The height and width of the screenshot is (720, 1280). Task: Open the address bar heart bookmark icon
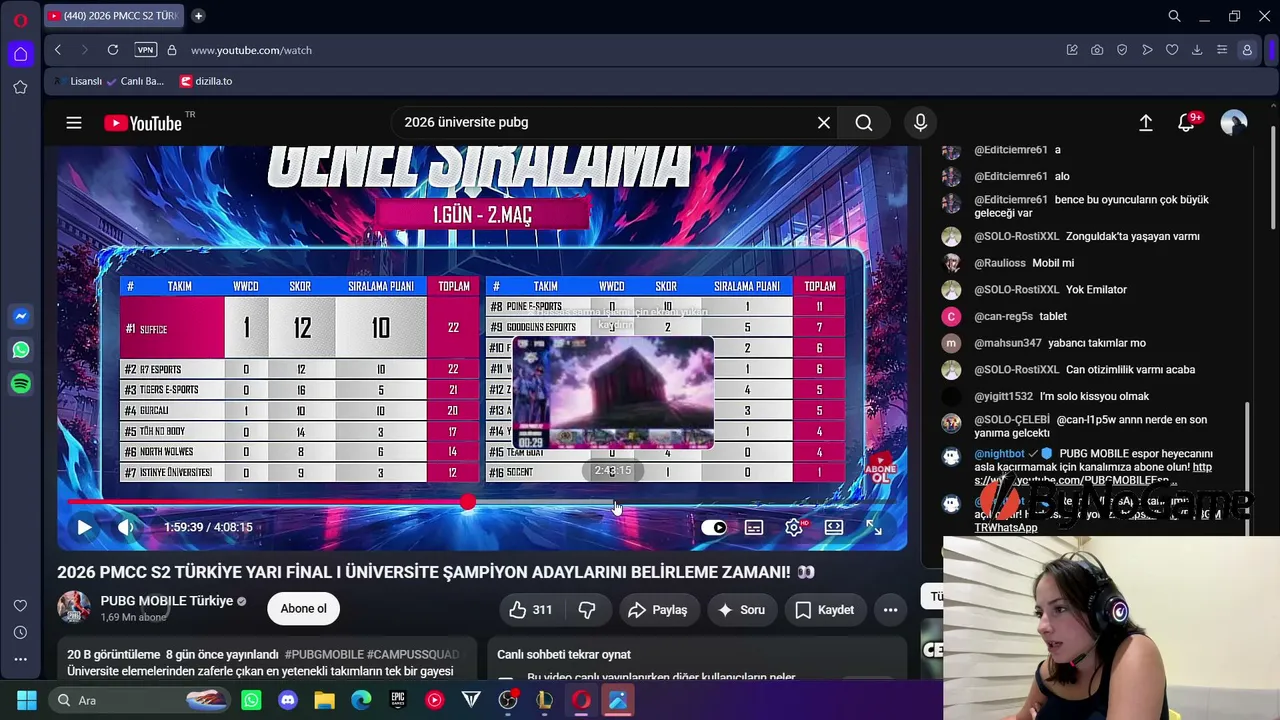(1172, 50)
